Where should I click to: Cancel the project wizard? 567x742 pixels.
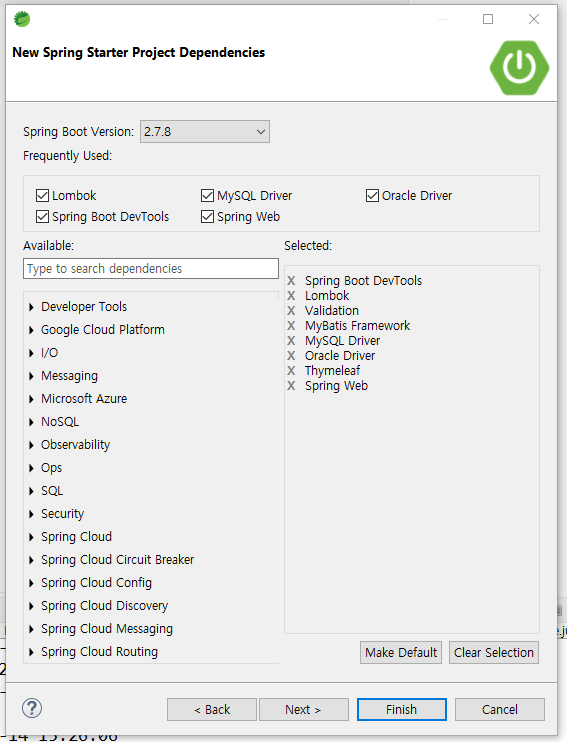(x=500, y=709)
